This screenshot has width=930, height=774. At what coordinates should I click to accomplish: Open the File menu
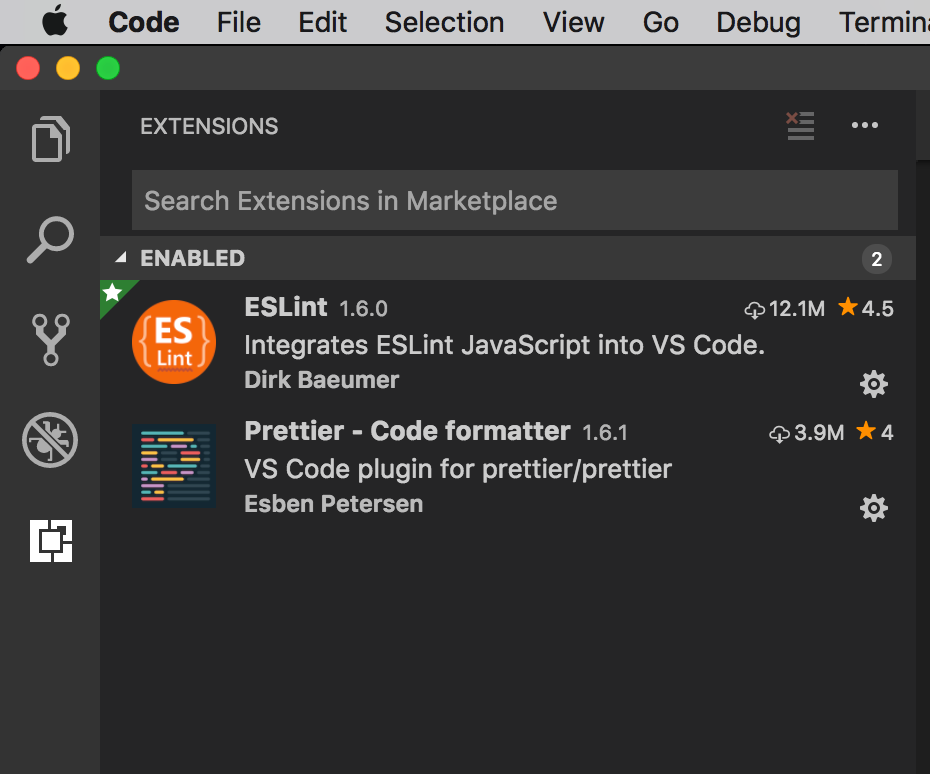coord(239,22)
